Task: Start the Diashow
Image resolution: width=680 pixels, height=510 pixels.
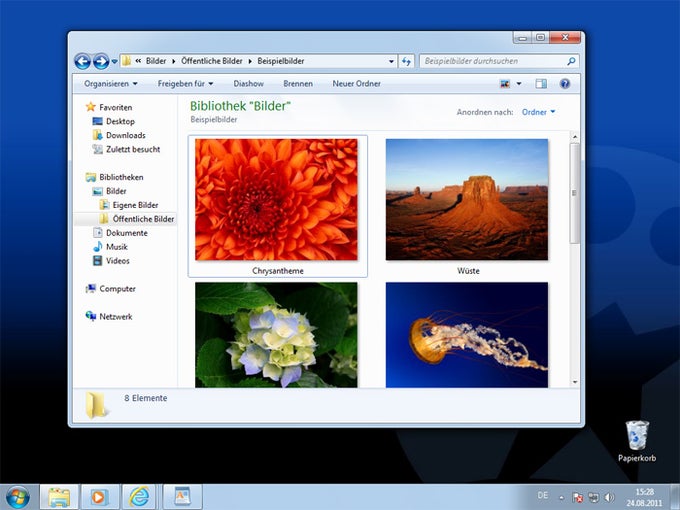Action: click(248, 84)
